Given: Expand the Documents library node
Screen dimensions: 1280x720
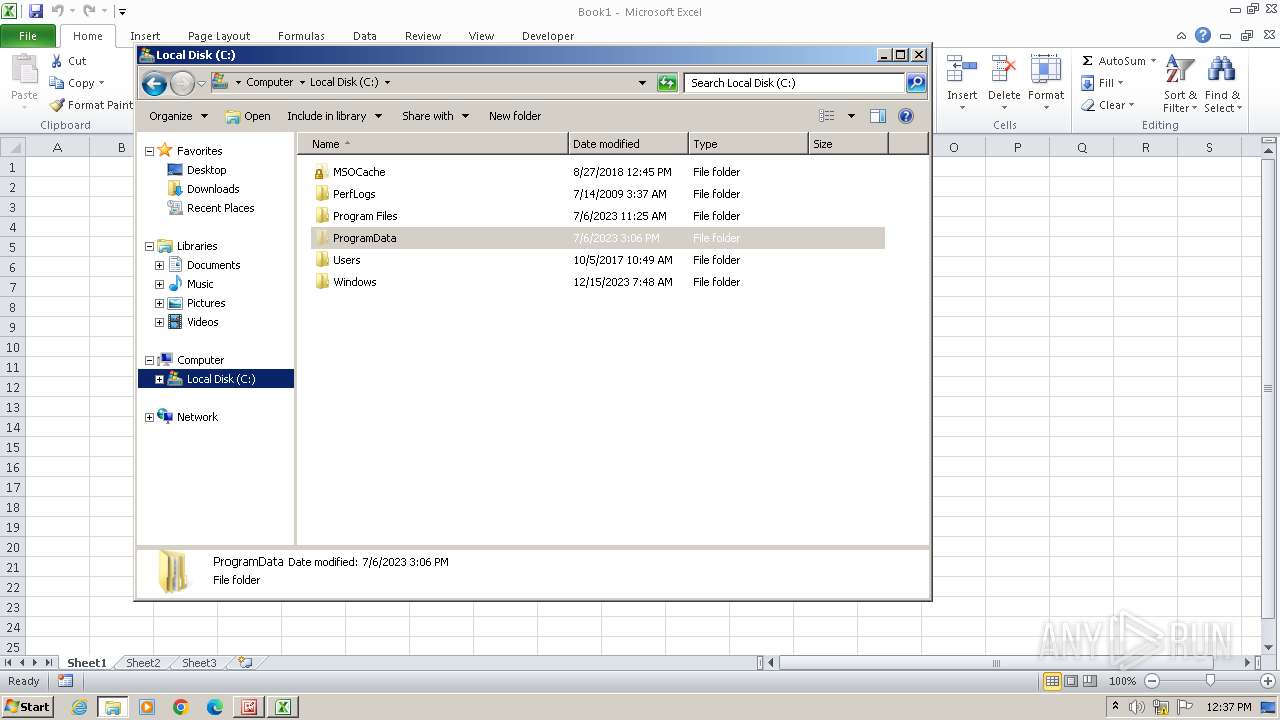Looking at the screenshot, I should click(159, 265).
